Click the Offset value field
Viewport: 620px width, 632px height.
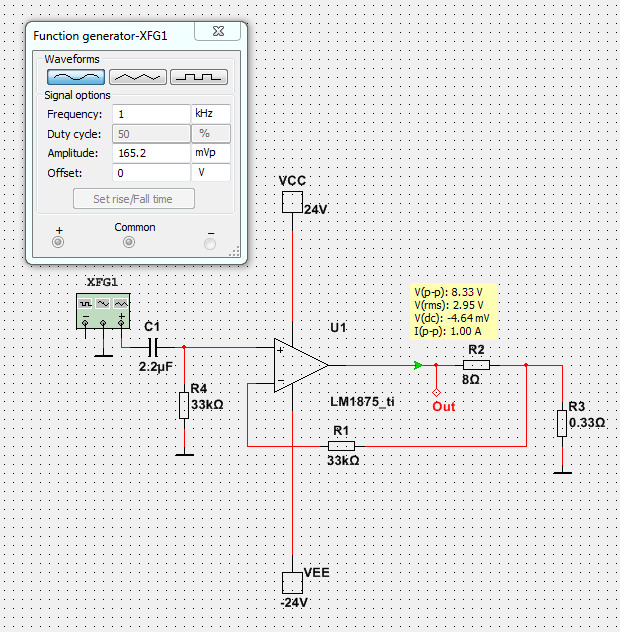151,173
